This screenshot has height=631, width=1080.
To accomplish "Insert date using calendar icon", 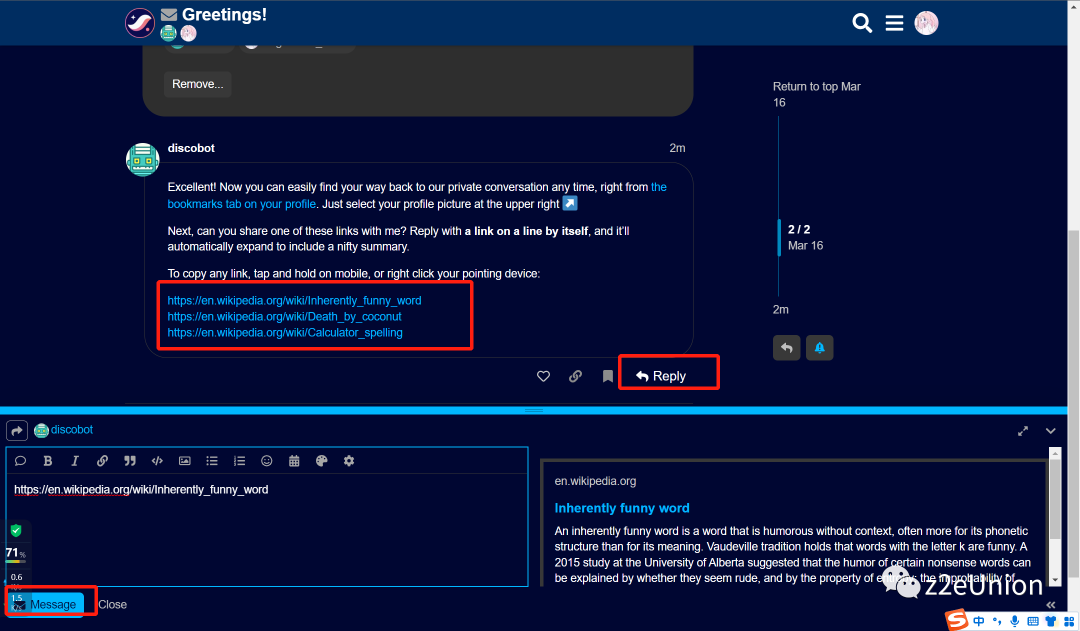I will 294,461.
